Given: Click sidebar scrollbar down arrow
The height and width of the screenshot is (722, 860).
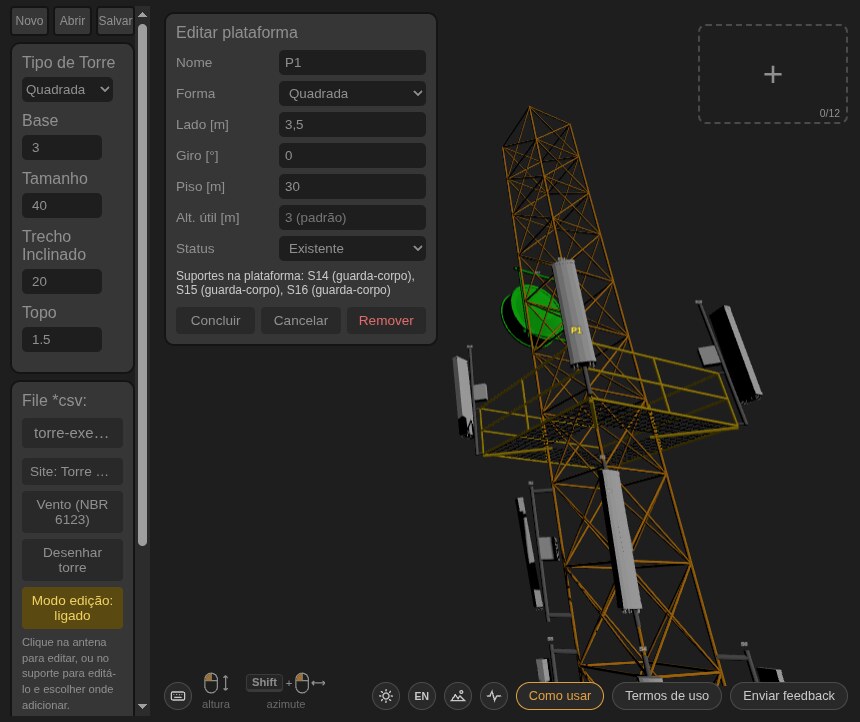Looking at the screenshot, I should [143, 707].
